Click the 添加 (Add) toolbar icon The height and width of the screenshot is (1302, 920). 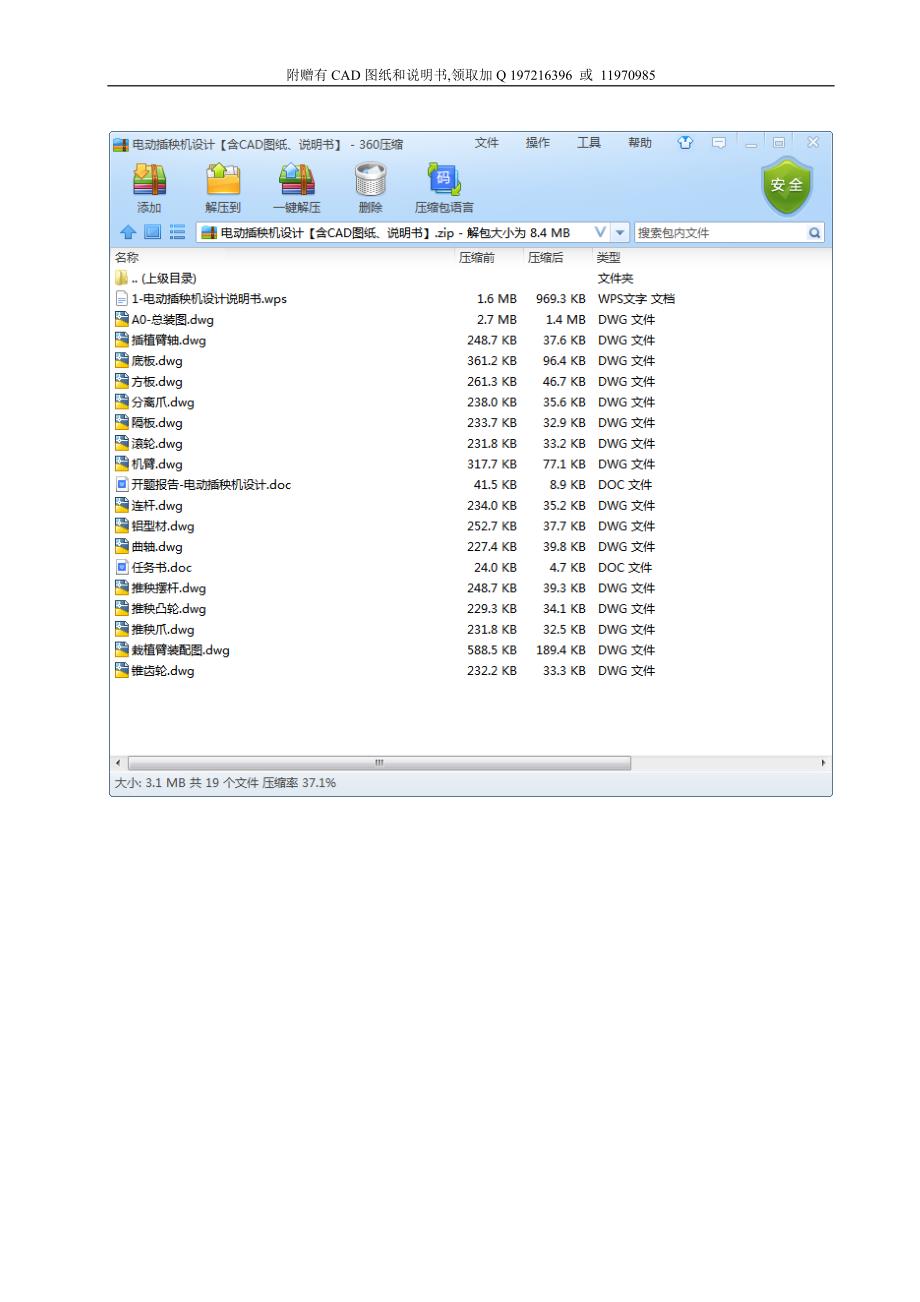[149, 180]
